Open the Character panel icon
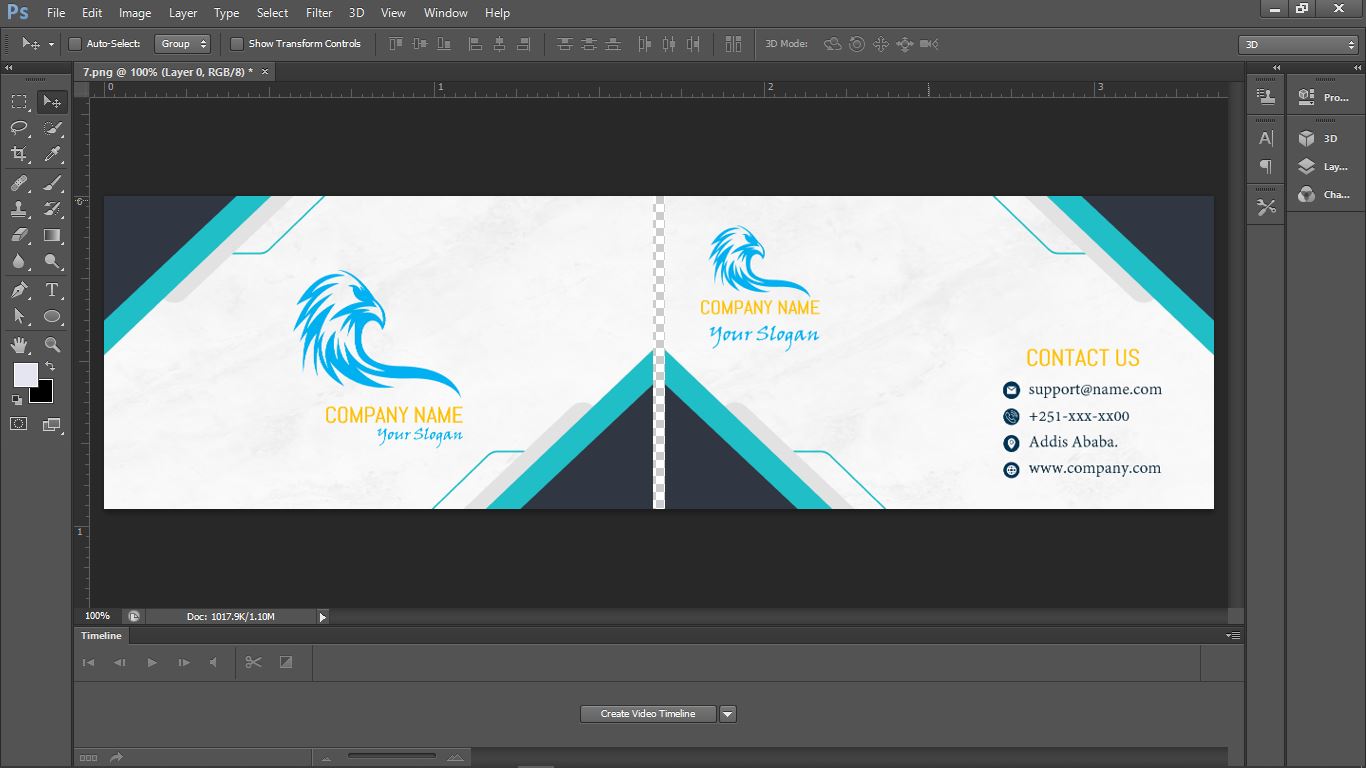Screen dimensions: 1366x768 point(1267,138)
